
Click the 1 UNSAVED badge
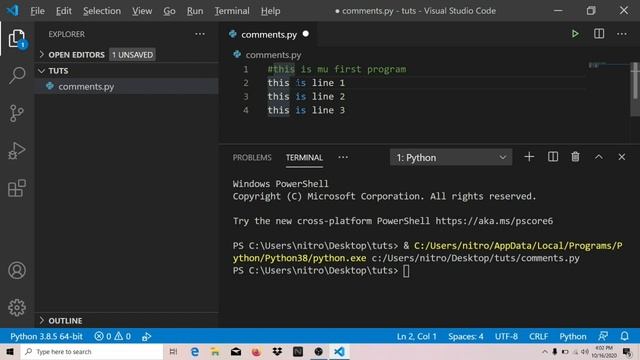132,54
